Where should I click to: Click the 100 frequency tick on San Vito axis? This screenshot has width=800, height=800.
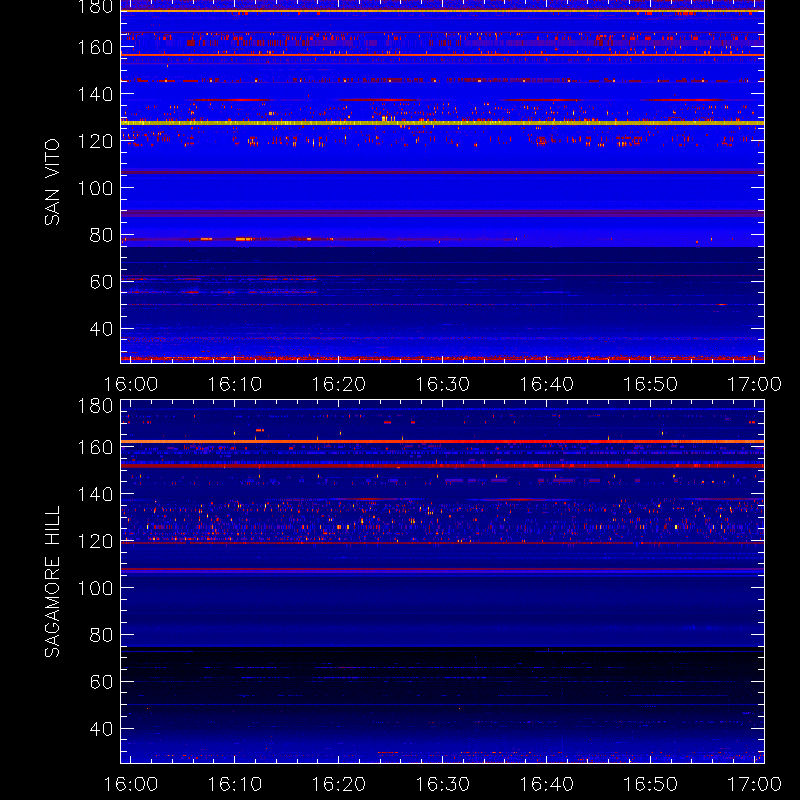95,188
